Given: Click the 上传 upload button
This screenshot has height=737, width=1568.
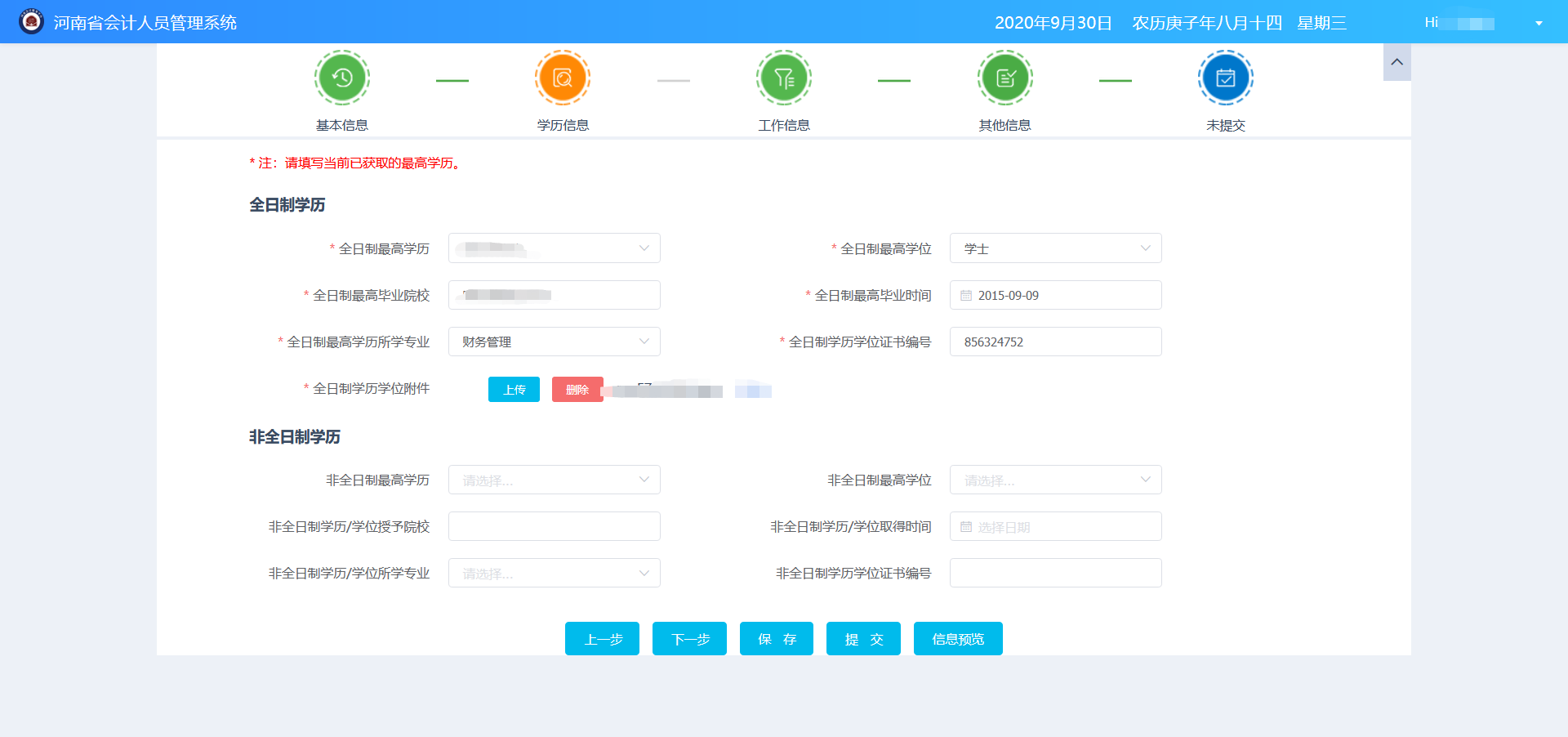Looking at the screenshot, I should [x=514, y=390].
